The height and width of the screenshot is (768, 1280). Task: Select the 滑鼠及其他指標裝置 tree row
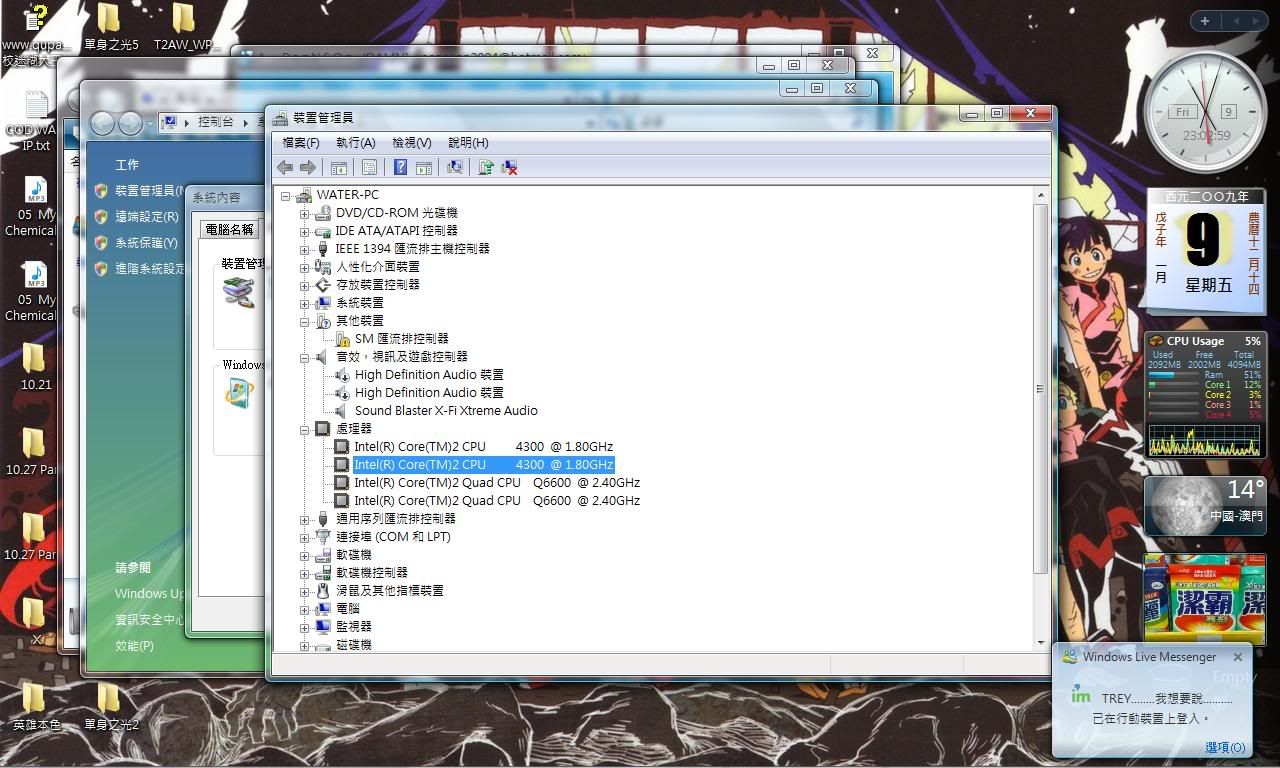(389, 591)
